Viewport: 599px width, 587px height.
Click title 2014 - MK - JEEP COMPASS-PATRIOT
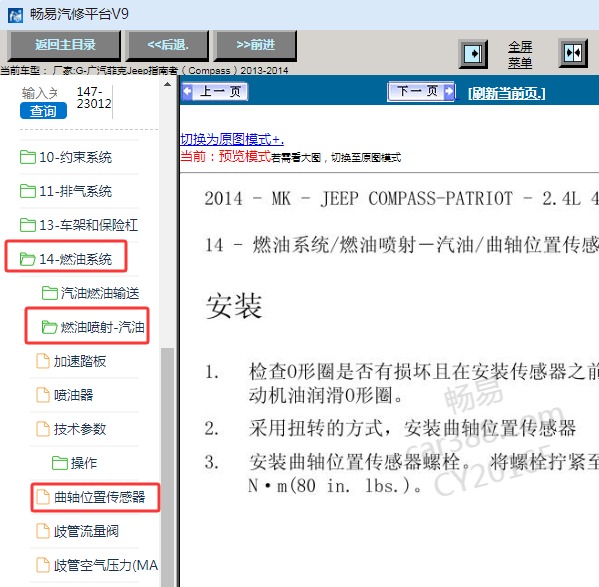pos(358,199)
